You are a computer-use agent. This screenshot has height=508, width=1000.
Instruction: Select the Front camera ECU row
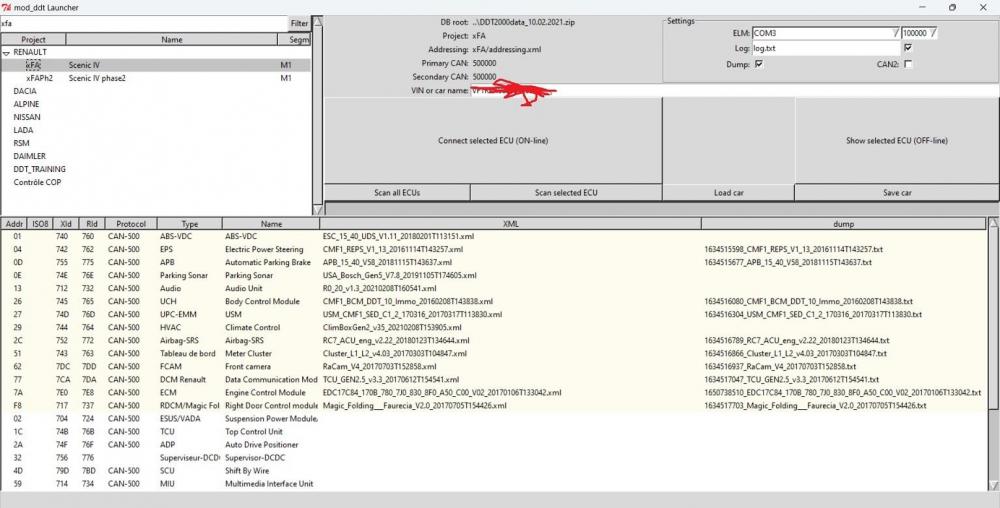[494, 366]
